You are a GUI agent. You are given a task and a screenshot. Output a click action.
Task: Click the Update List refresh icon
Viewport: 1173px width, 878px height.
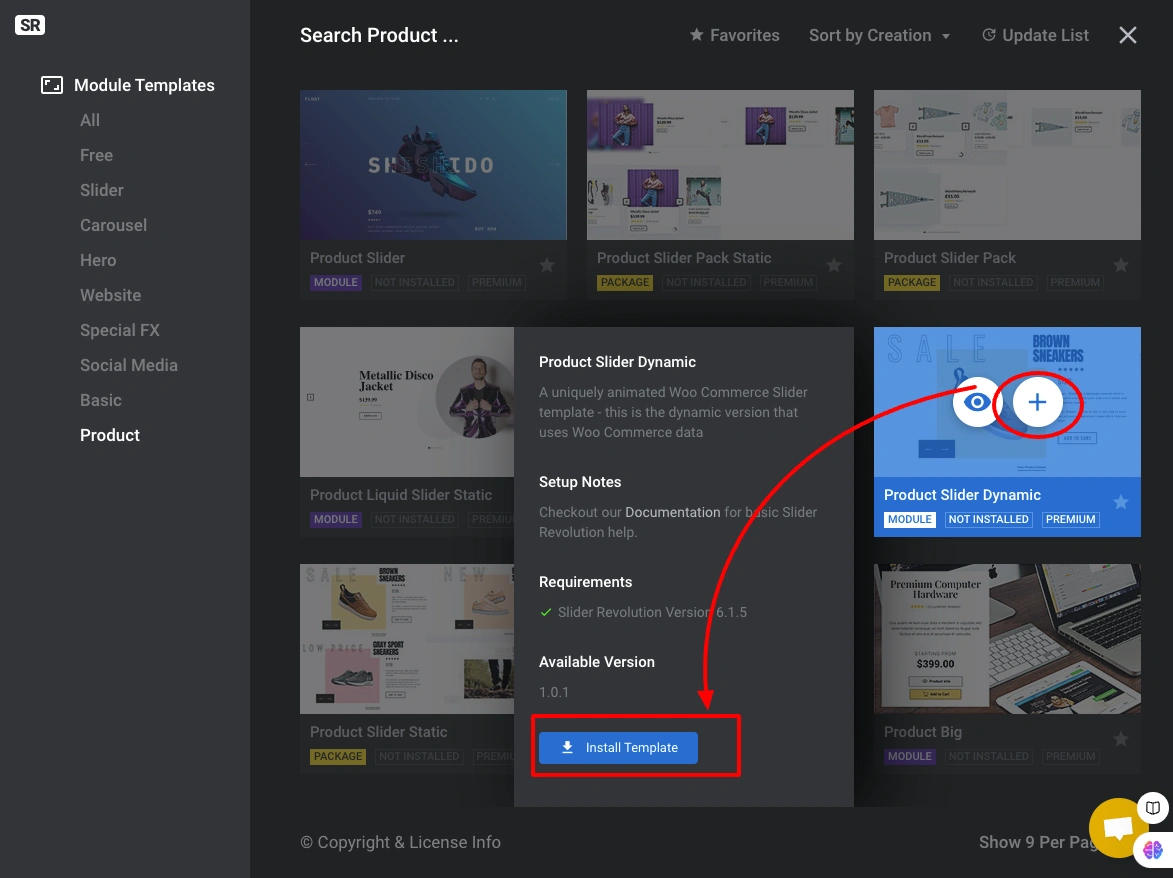989,34
